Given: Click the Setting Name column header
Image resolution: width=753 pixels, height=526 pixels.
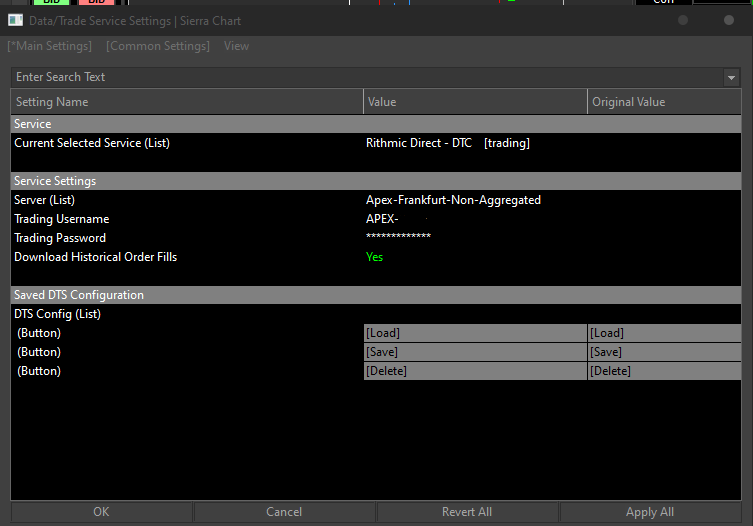Looking at the screenshot, I should (x=187, y=102).
